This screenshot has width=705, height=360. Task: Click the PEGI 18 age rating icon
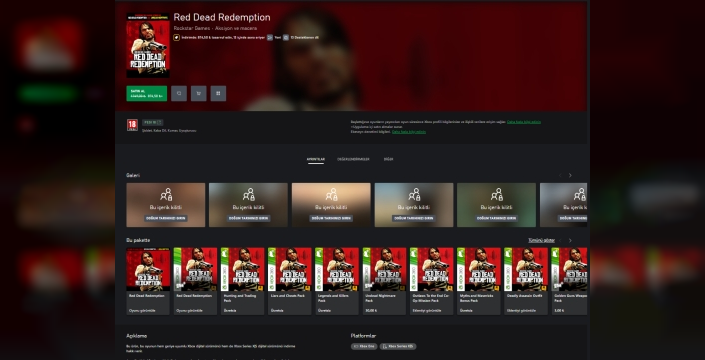tap(132, 125)
